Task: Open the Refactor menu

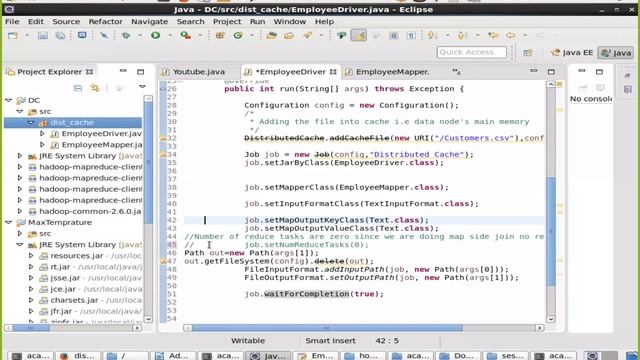Action: coord(105,22)
